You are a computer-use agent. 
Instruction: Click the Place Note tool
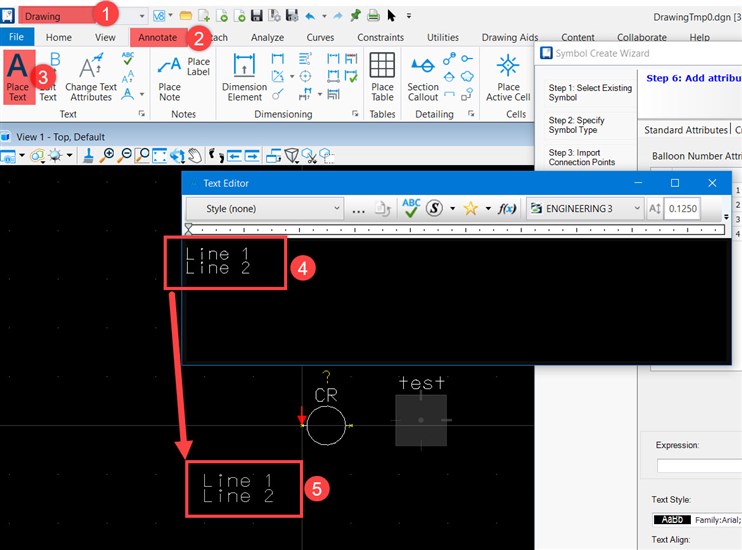[170, 78]
